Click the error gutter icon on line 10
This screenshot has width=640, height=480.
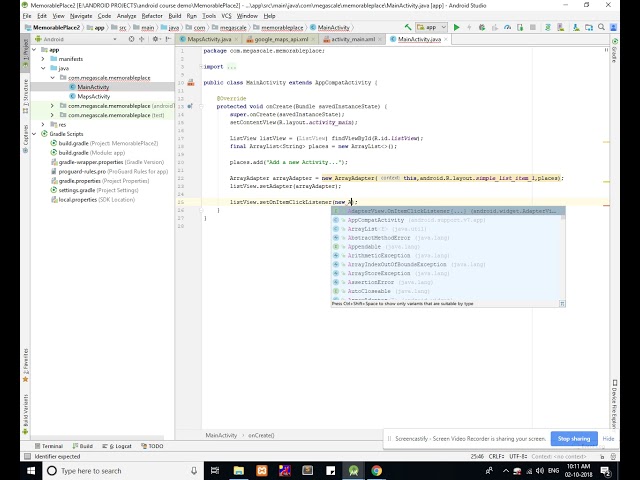(191, 82)
